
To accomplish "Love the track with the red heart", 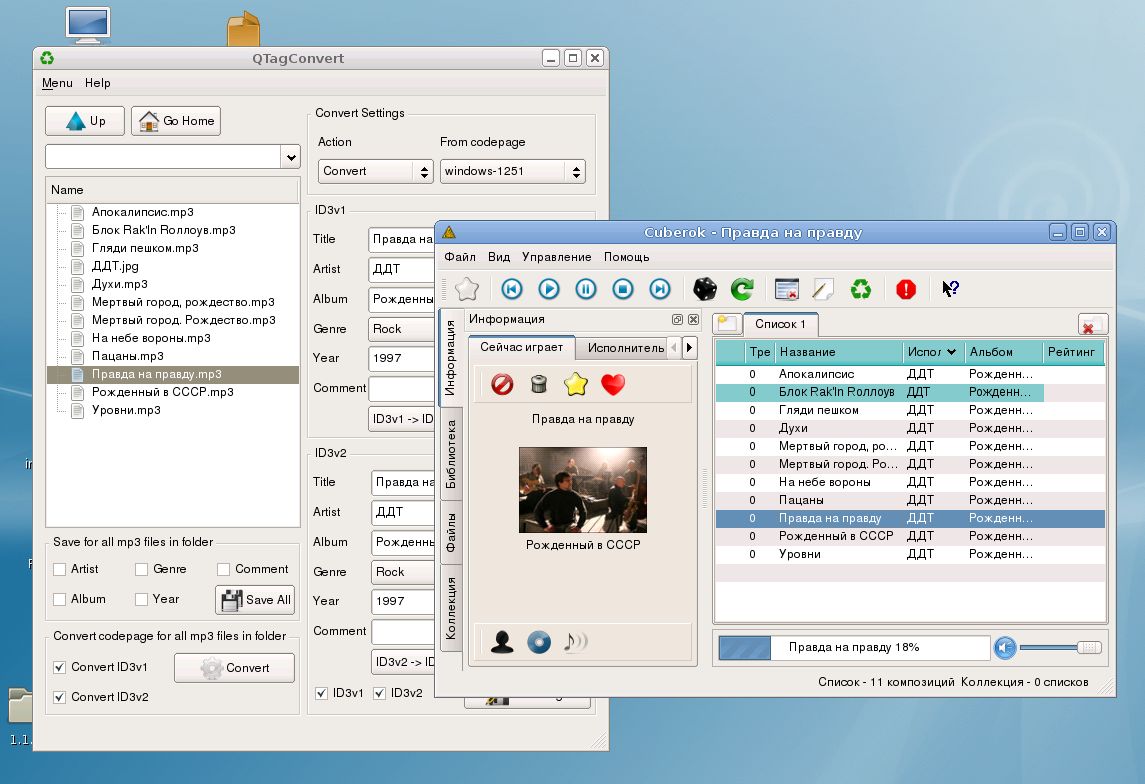I will coord(613,384).
